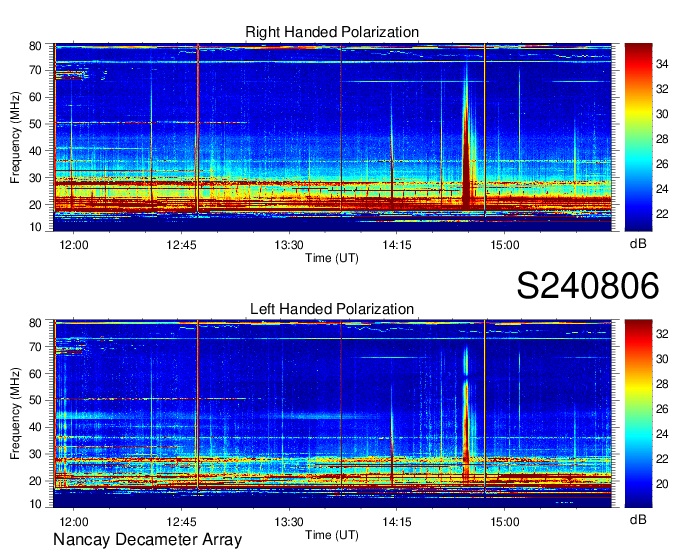Viewport: 680px width, 552px height.
Task: Click the 30 MHz tick on Right Handed plot
Action: 35,178
